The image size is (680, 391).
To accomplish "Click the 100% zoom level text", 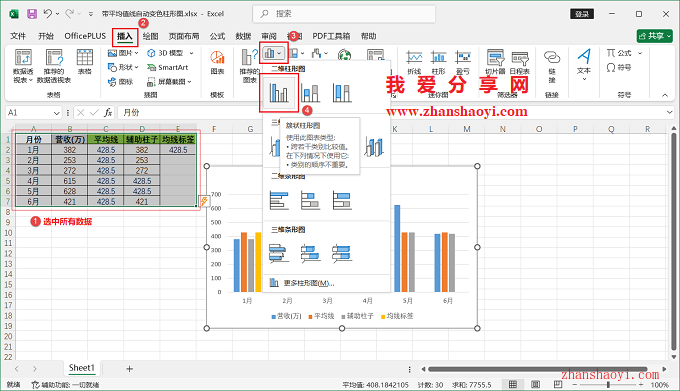I will (x=659, y=384).
